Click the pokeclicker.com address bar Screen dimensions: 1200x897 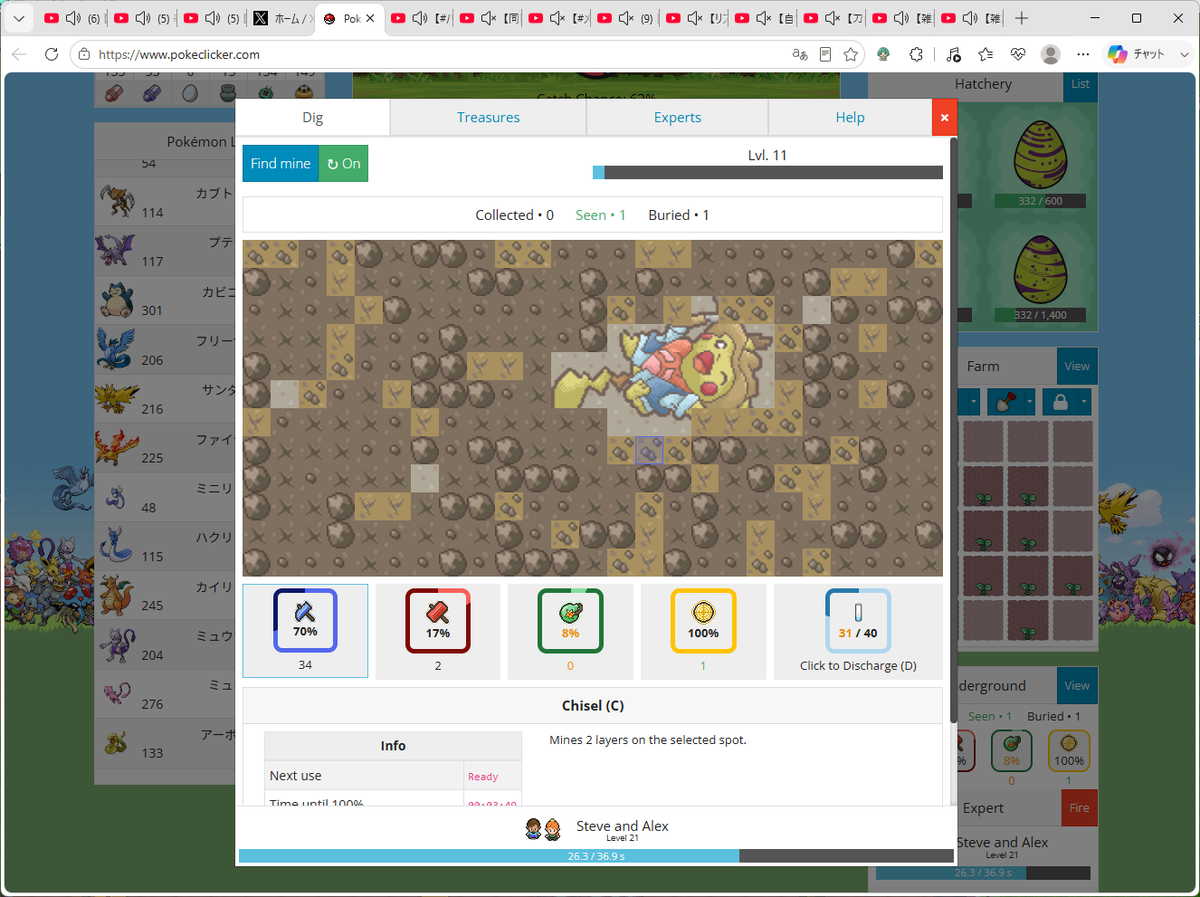[x=430, y=55]
